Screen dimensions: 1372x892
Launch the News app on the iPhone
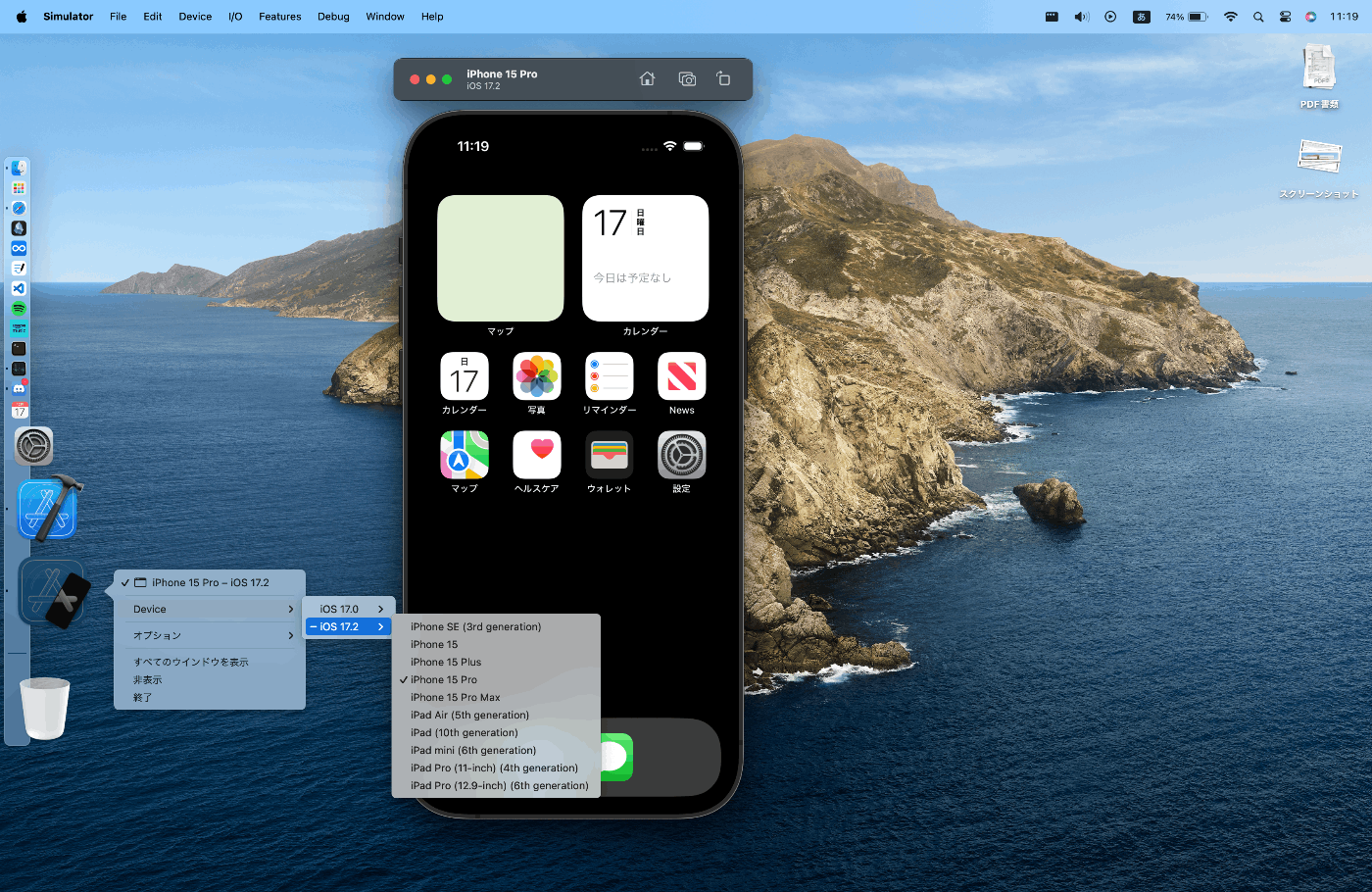(682, 376)
